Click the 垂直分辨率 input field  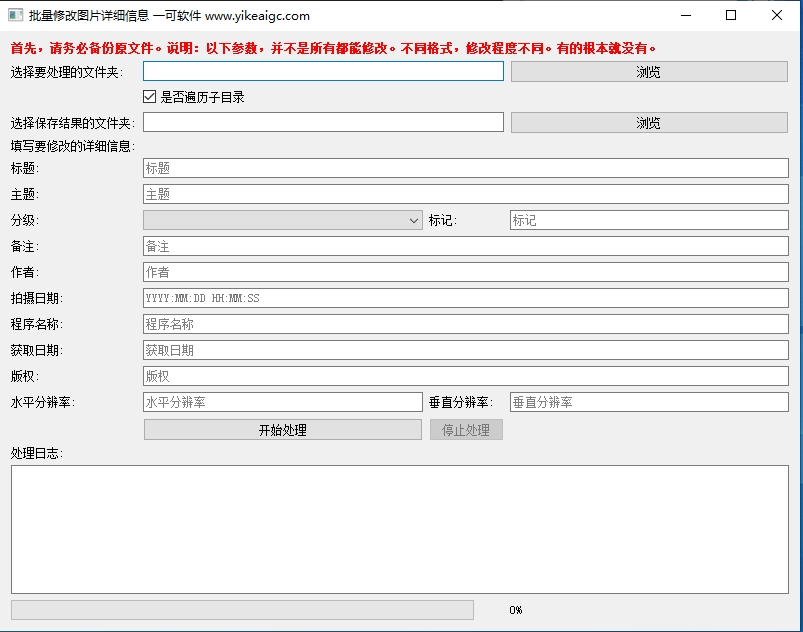tap(649, 402)
